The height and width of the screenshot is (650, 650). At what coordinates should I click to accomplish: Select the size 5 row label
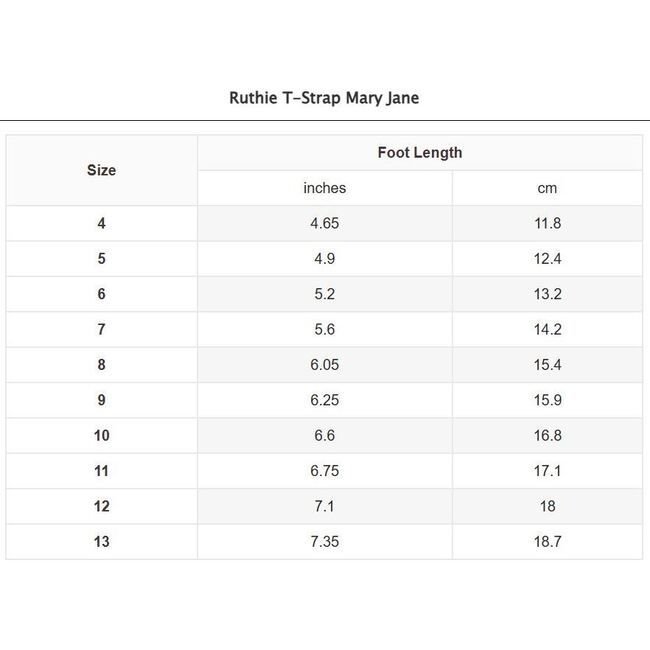click(101, 259)
